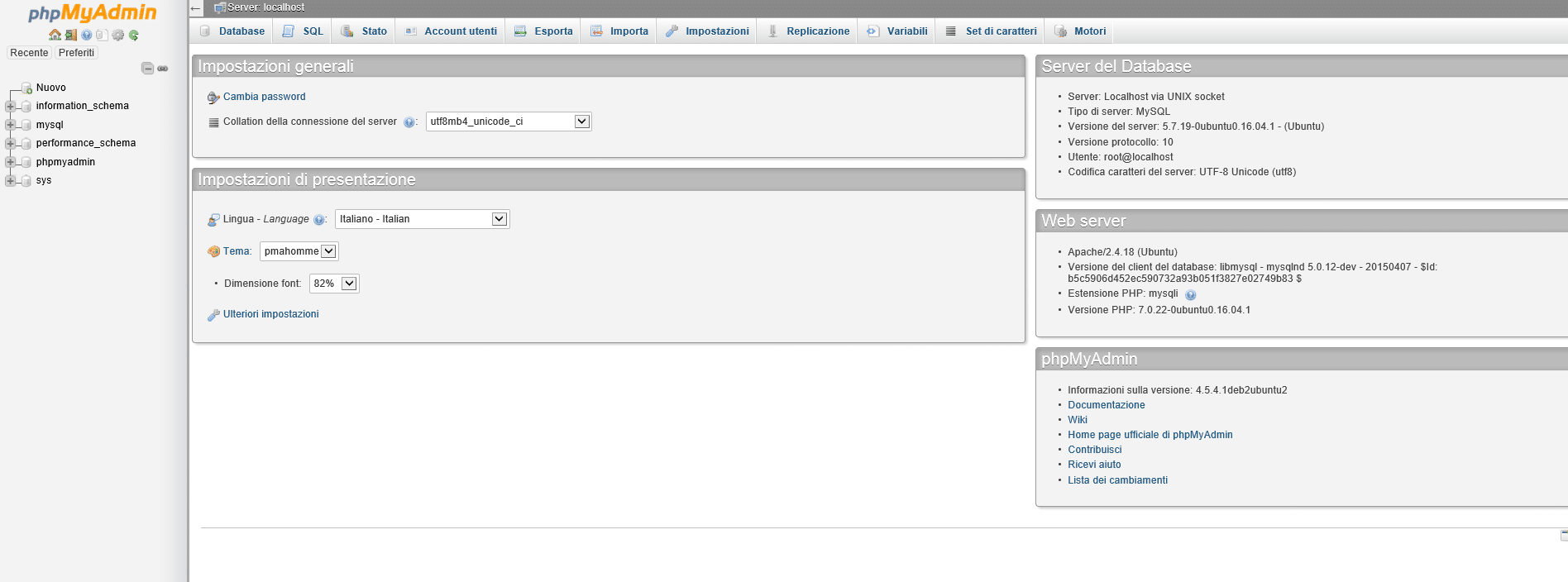Select the phpmyadmin database name
Image resolution: width=1568 pixels, height=582 pixels.
65,162
